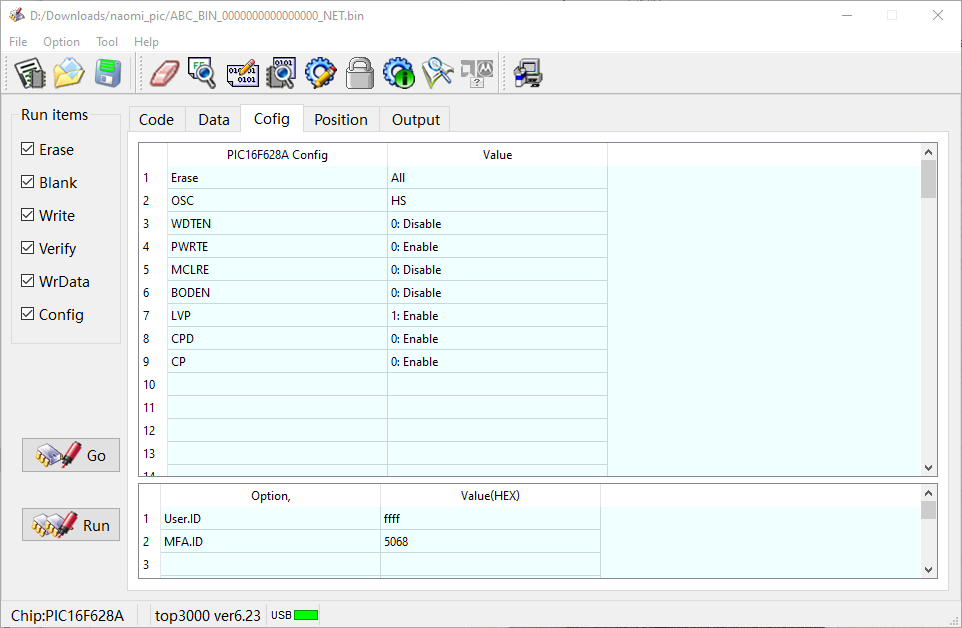Click the greyed chip manufacturer detect icon
The image size is (962, 628).
tap(477, 73)
